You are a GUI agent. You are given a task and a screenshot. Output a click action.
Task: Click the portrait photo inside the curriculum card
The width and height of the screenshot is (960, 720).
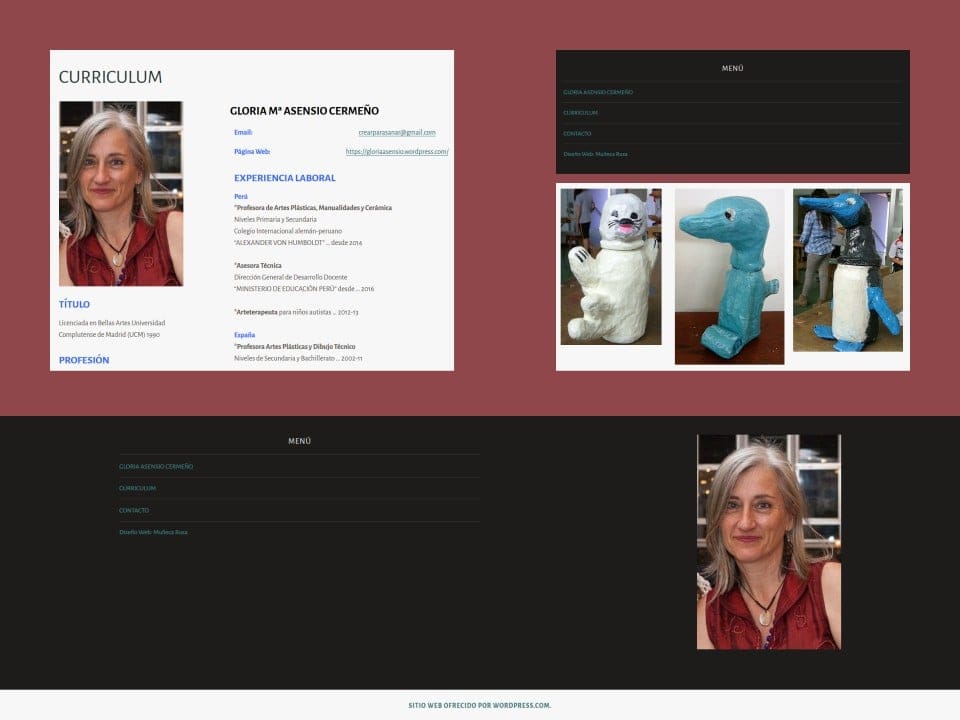121,193
